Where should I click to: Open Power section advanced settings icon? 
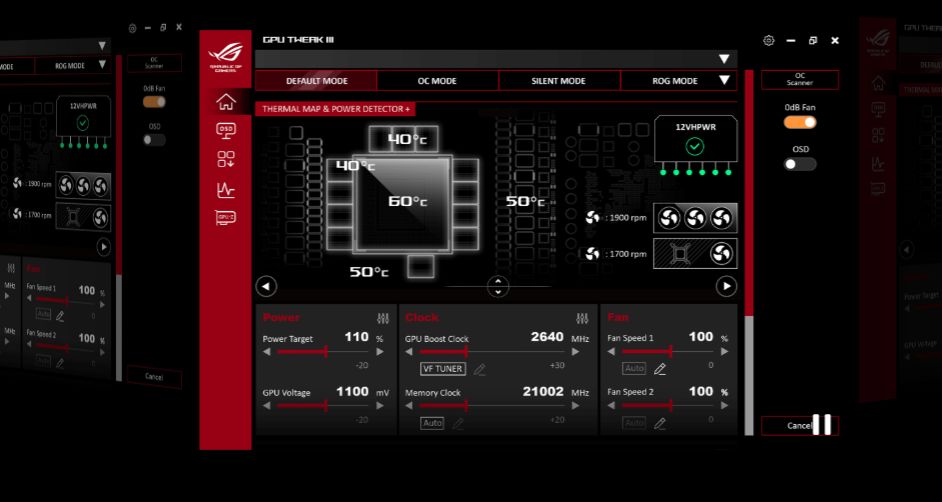[383, 318]
